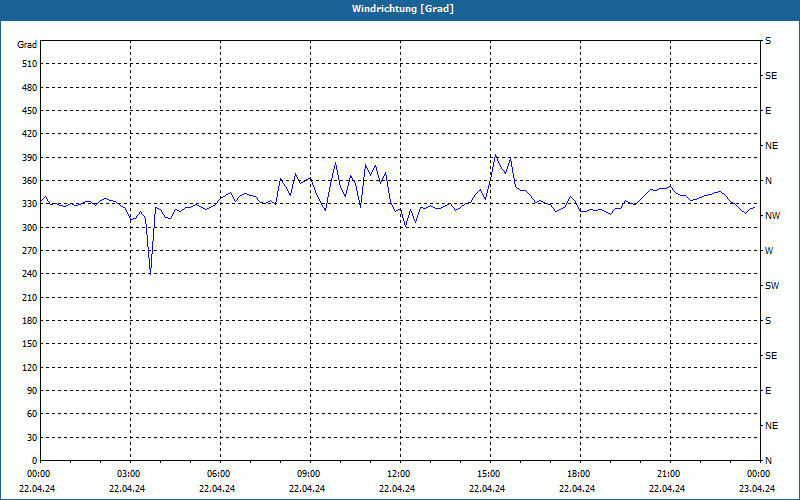Click the 120 value on the left axis
Image resolution: width=800 pixels, height=500 pixels.
(x=30, y=367)
